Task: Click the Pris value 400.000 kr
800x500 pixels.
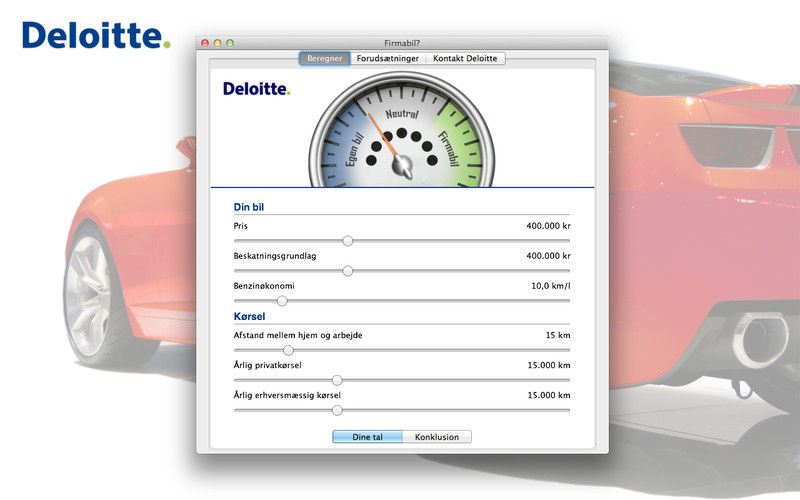Action: [x=548, y=226]
